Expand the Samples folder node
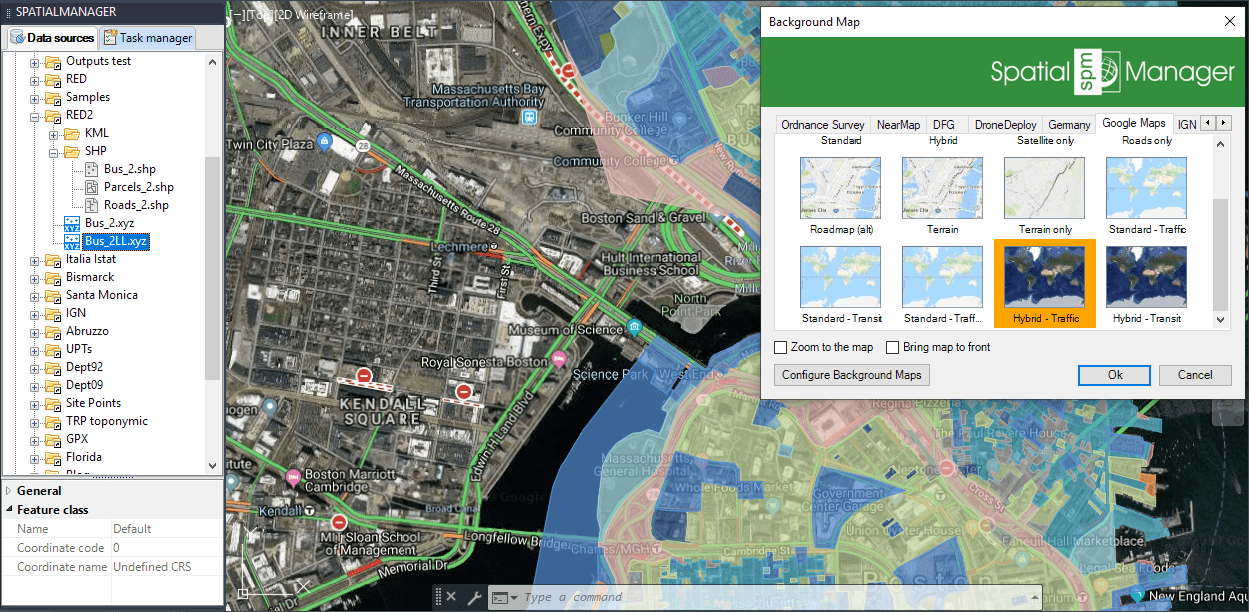This screenshot has width=1249, height=612. pos(34,97)
